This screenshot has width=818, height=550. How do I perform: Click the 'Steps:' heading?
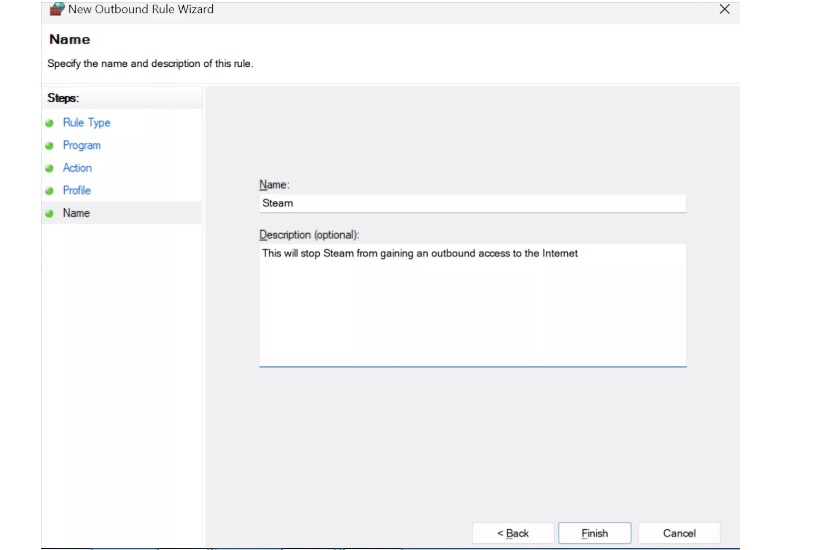pyautogui.click(x=63, y=98)
